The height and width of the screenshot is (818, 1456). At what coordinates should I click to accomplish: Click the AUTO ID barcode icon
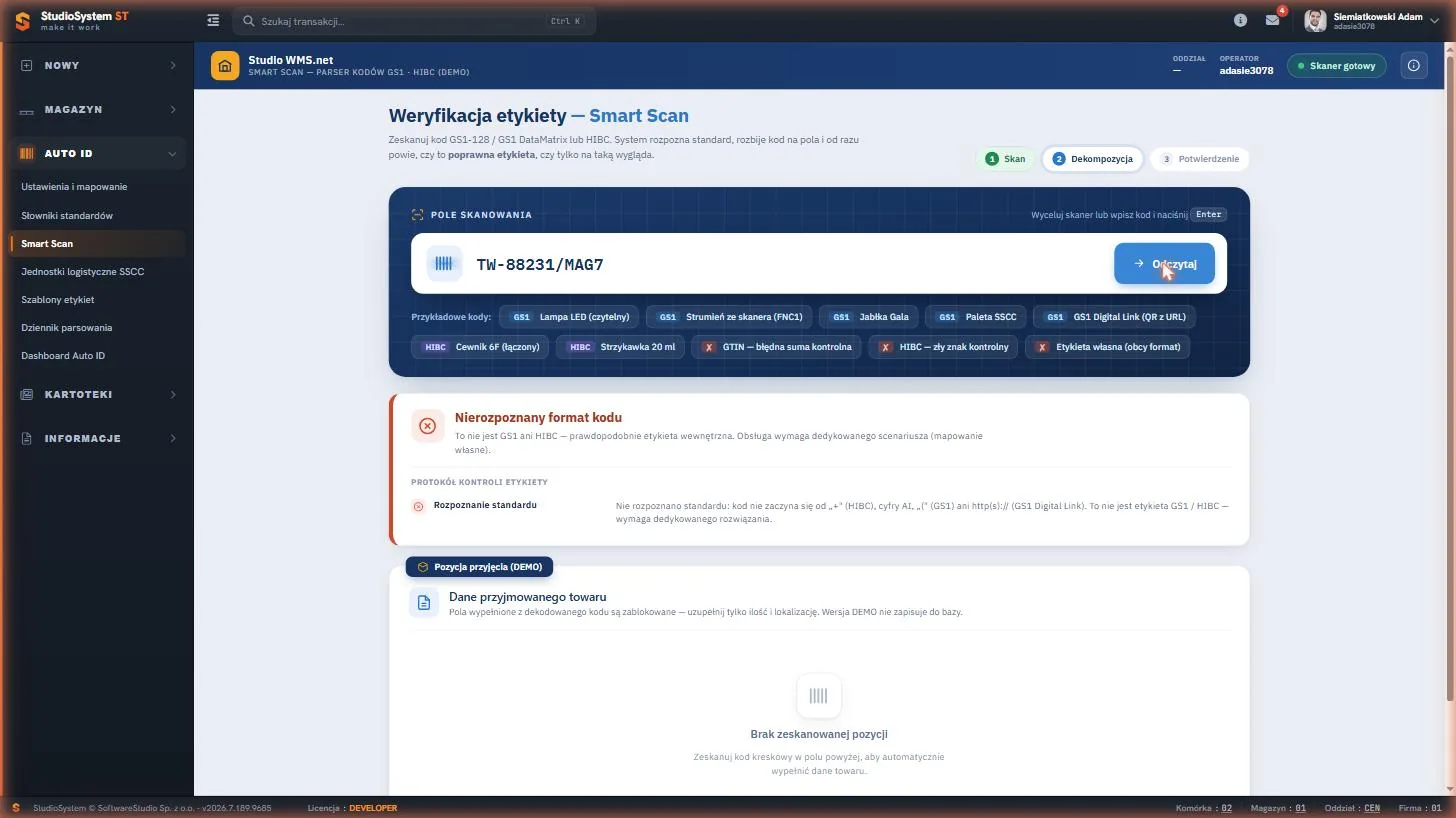click(27, 154)
